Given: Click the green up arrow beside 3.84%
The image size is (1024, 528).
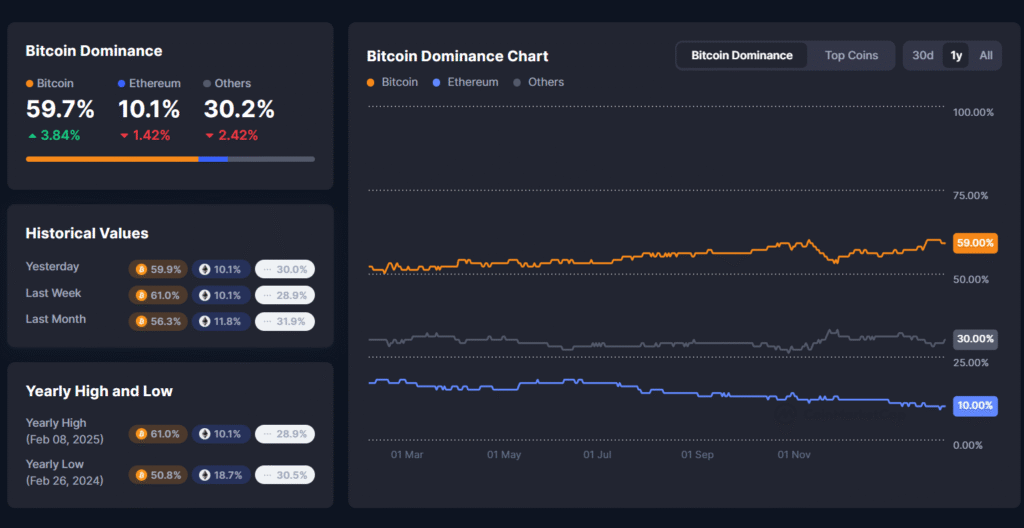Looking at the screenshot, I should [32, 135].
